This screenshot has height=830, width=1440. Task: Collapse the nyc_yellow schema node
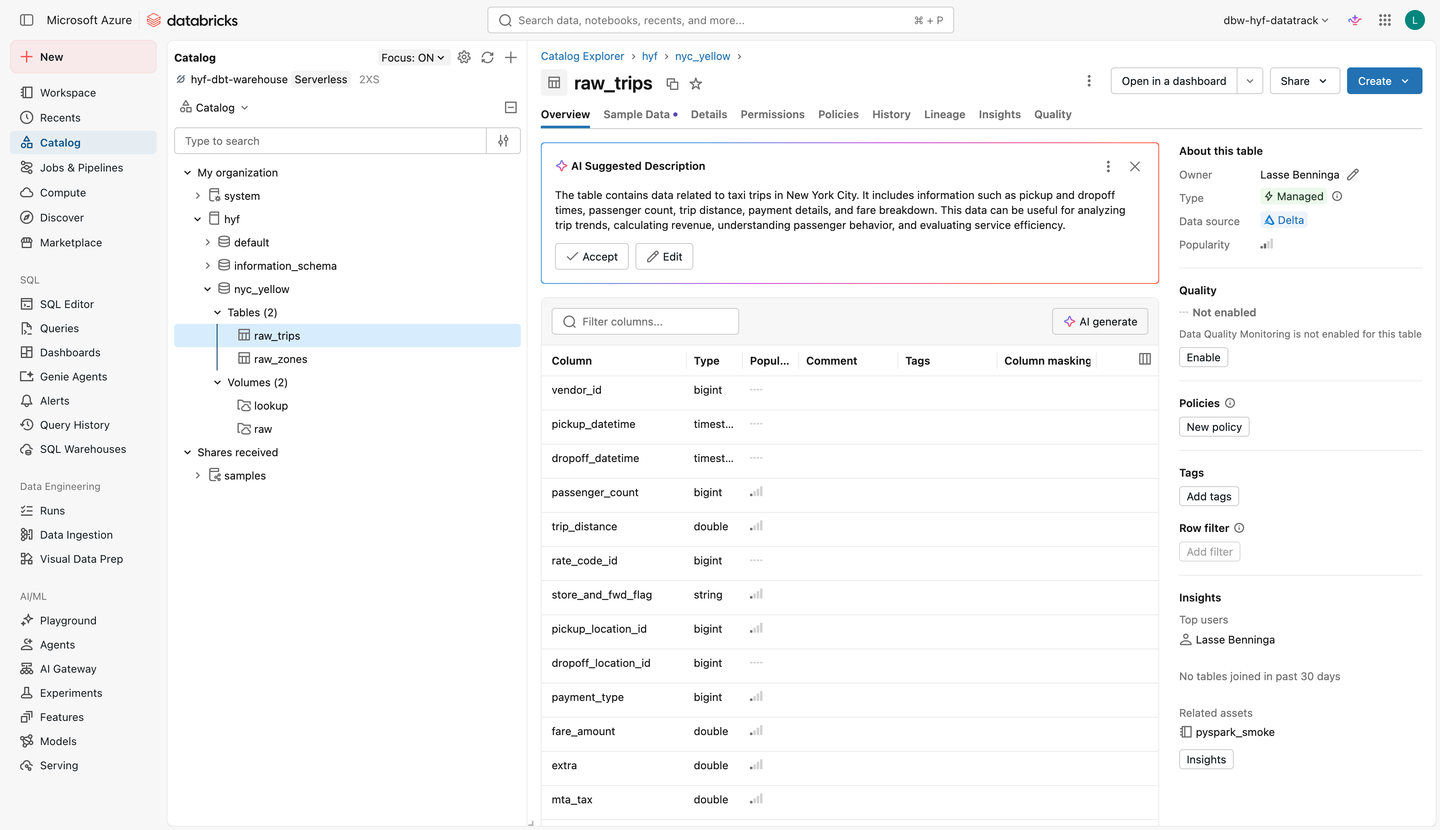pyautogui.click(x=208, y=289)
